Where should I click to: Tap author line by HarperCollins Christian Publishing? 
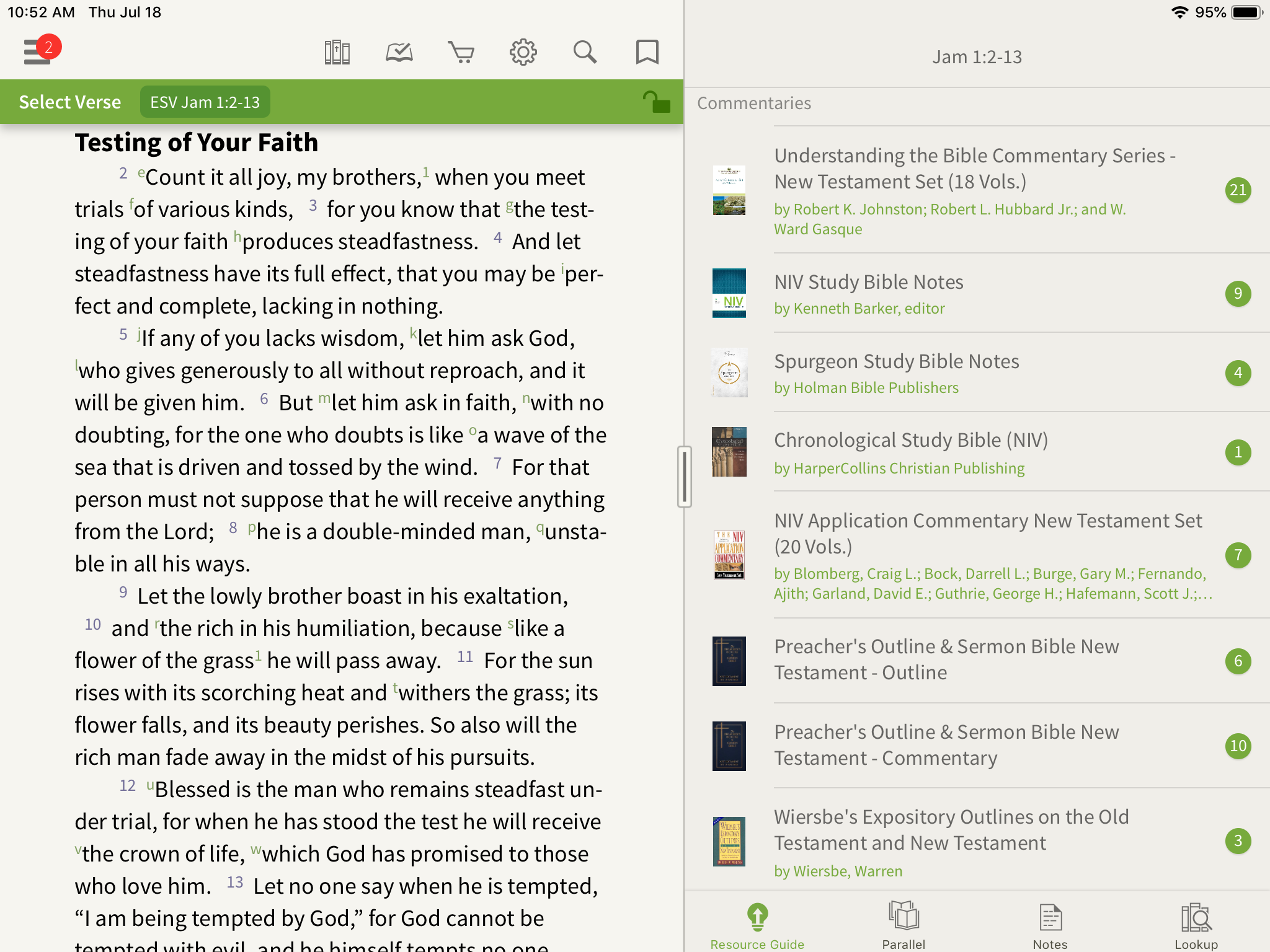point(899,468)
